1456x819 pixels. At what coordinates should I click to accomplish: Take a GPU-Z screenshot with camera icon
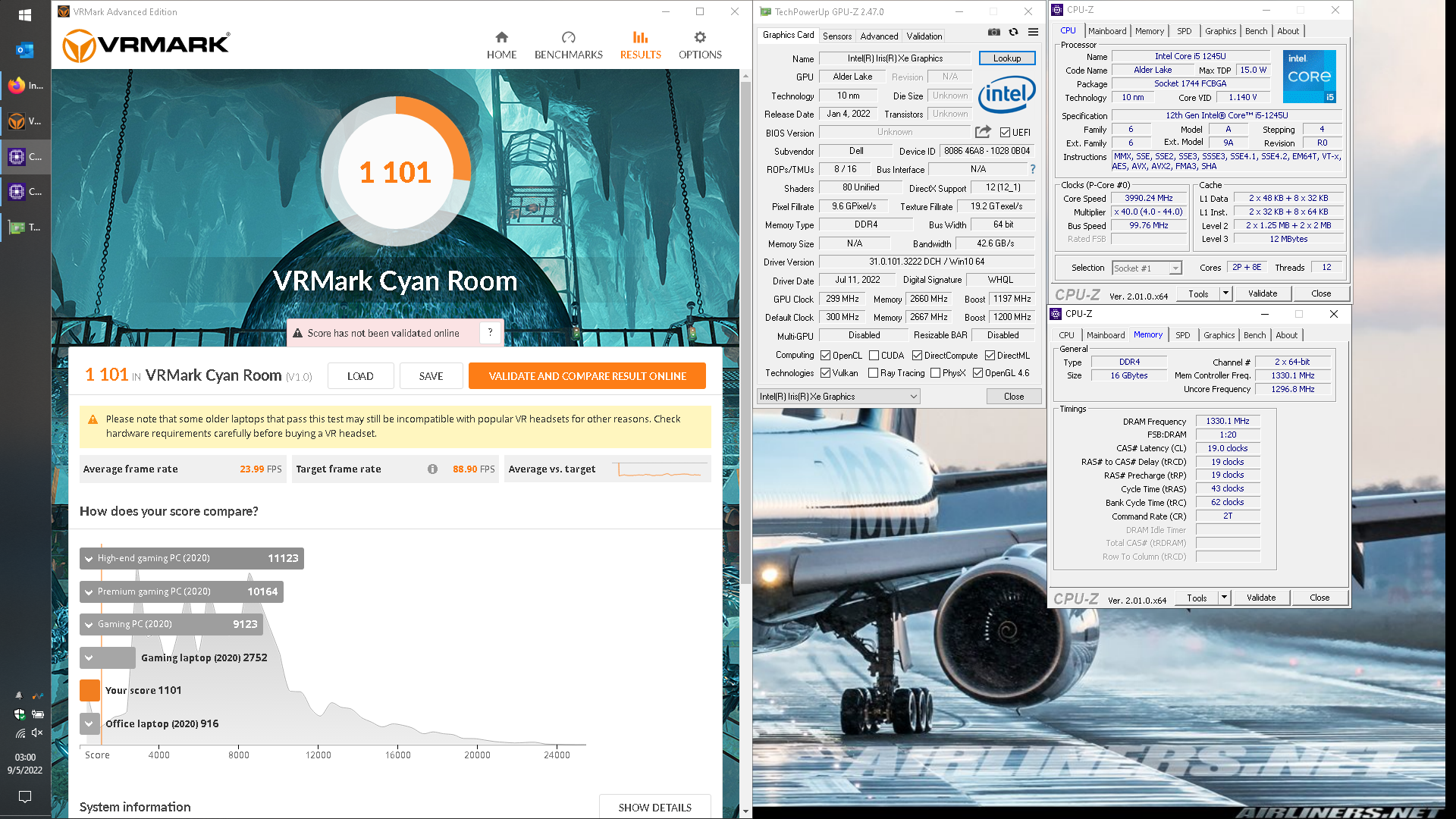coord(993,32)
